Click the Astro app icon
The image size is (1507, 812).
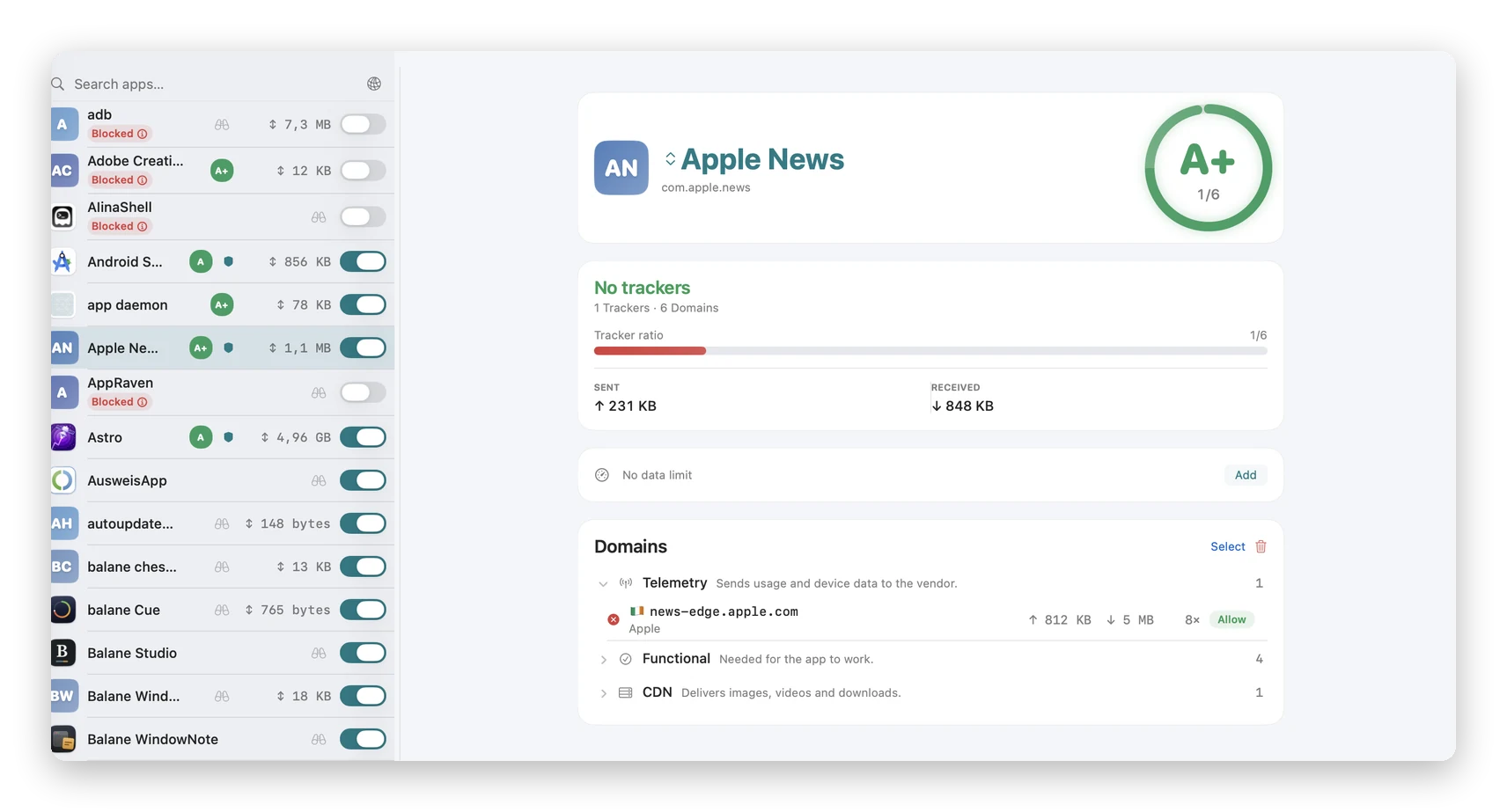(x=63, y=437)
